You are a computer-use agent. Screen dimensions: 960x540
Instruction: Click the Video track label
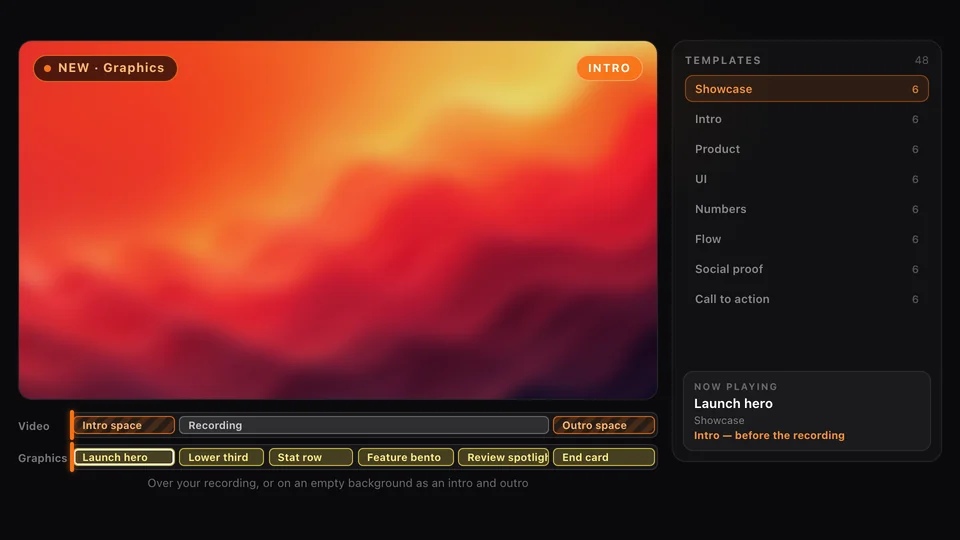pos(34,426)
